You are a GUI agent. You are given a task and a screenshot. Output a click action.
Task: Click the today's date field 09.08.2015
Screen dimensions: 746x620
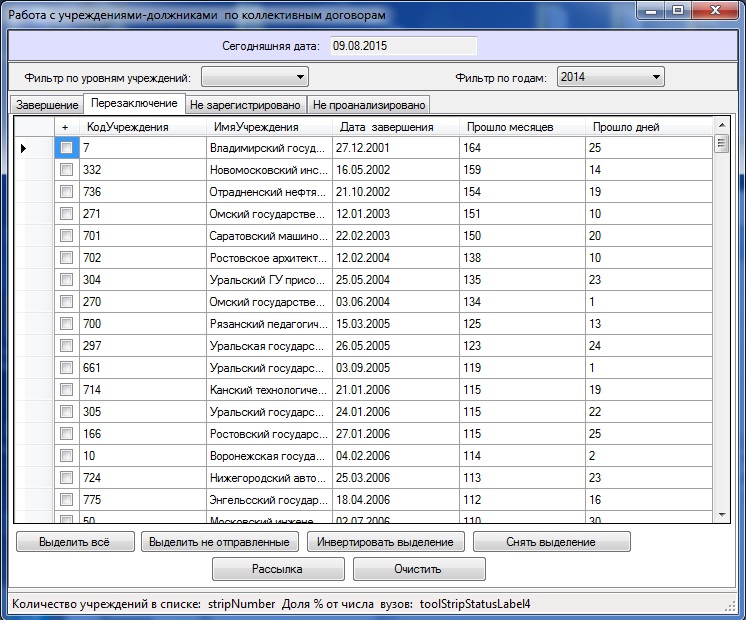tap(403, 46)
